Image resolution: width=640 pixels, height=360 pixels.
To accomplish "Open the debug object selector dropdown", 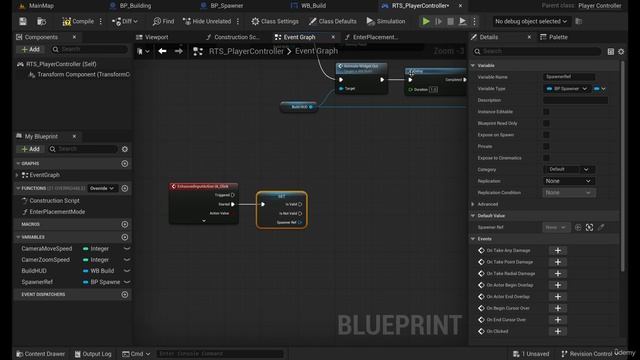I will click(x=531, y=21).
